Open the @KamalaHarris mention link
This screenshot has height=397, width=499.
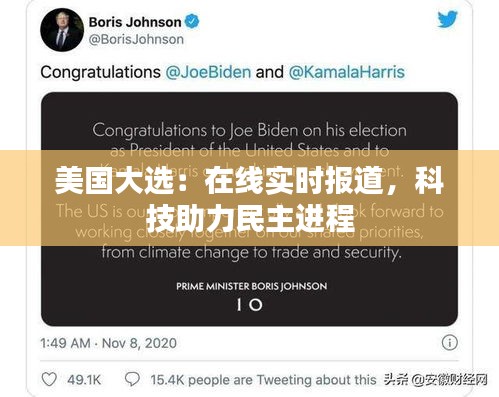pyautogui.click(x=347, y=72)
